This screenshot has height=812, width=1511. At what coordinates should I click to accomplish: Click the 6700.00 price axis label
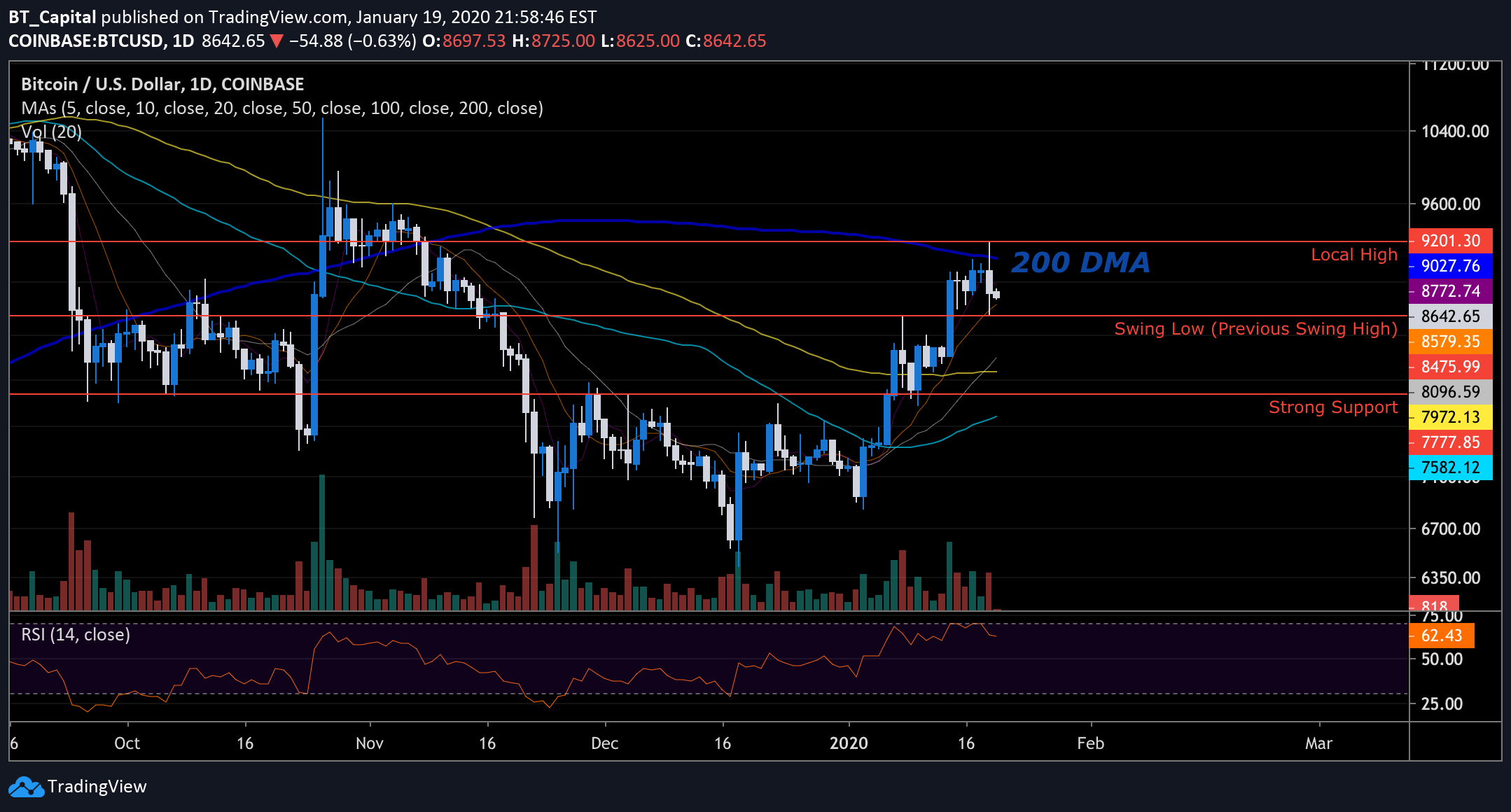tap(1451, 529)
